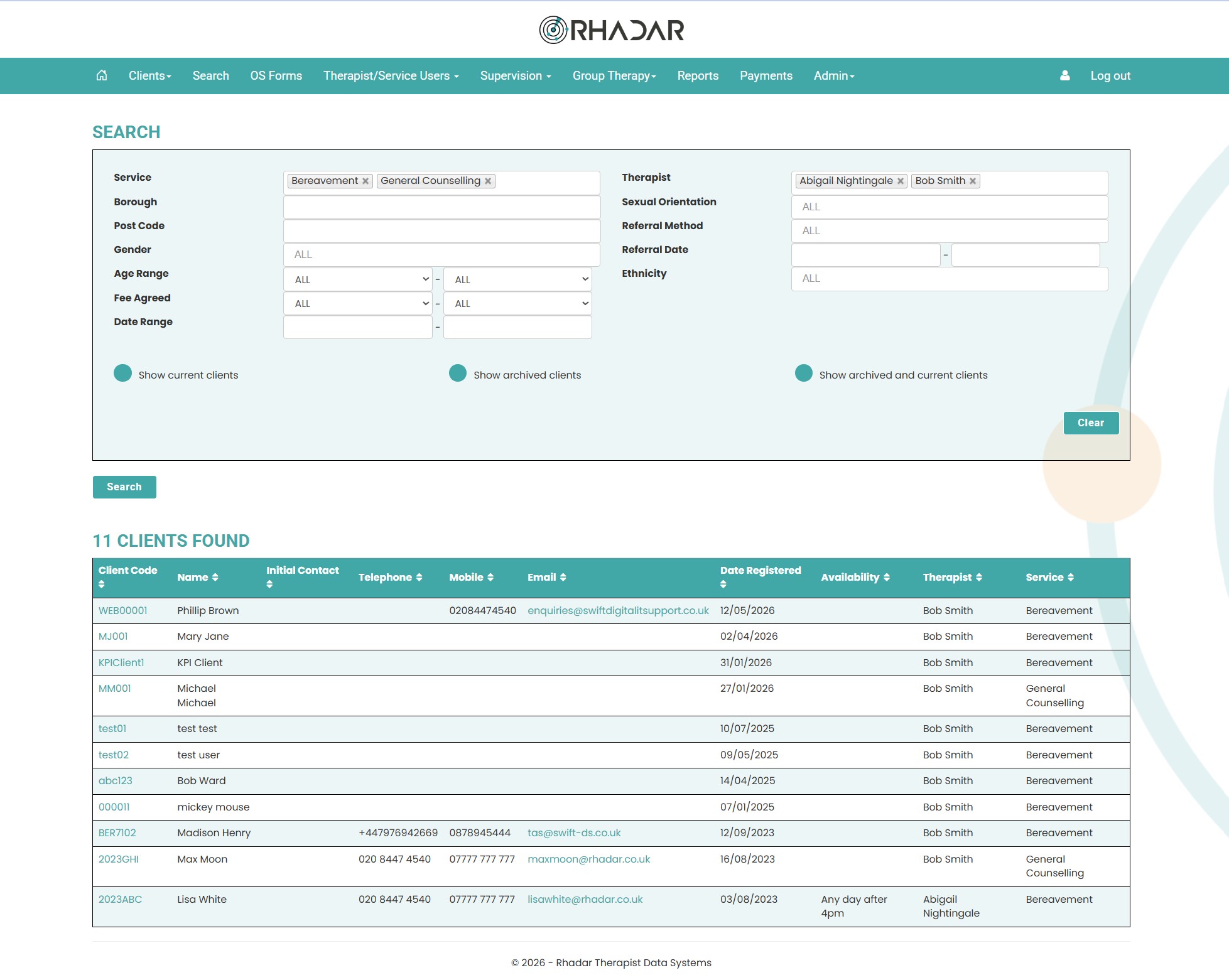
Task: Click enquiries@swiftdigitalitsupport.co.uk email link
Action: coord(619,611)
